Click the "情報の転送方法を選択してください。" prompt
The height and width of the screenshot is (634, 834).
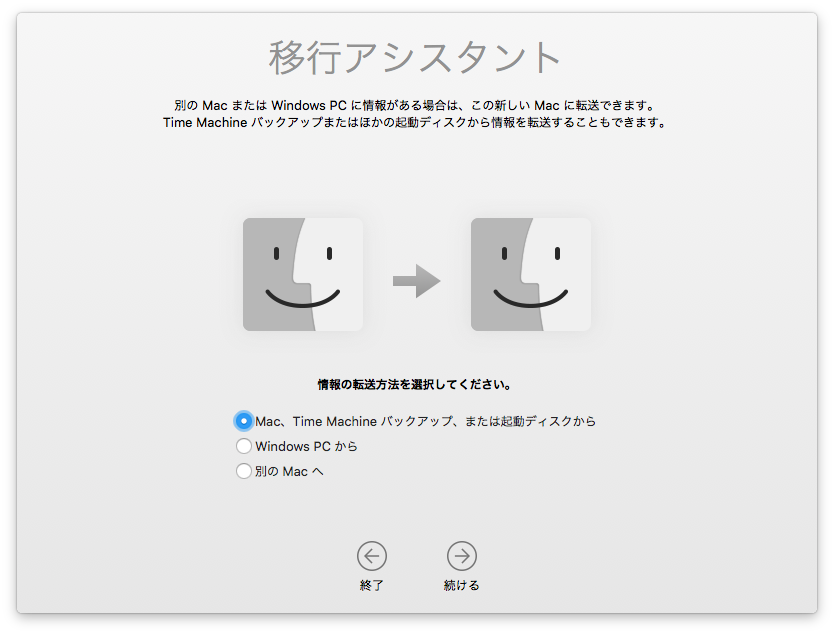click(x=415, y=385)
